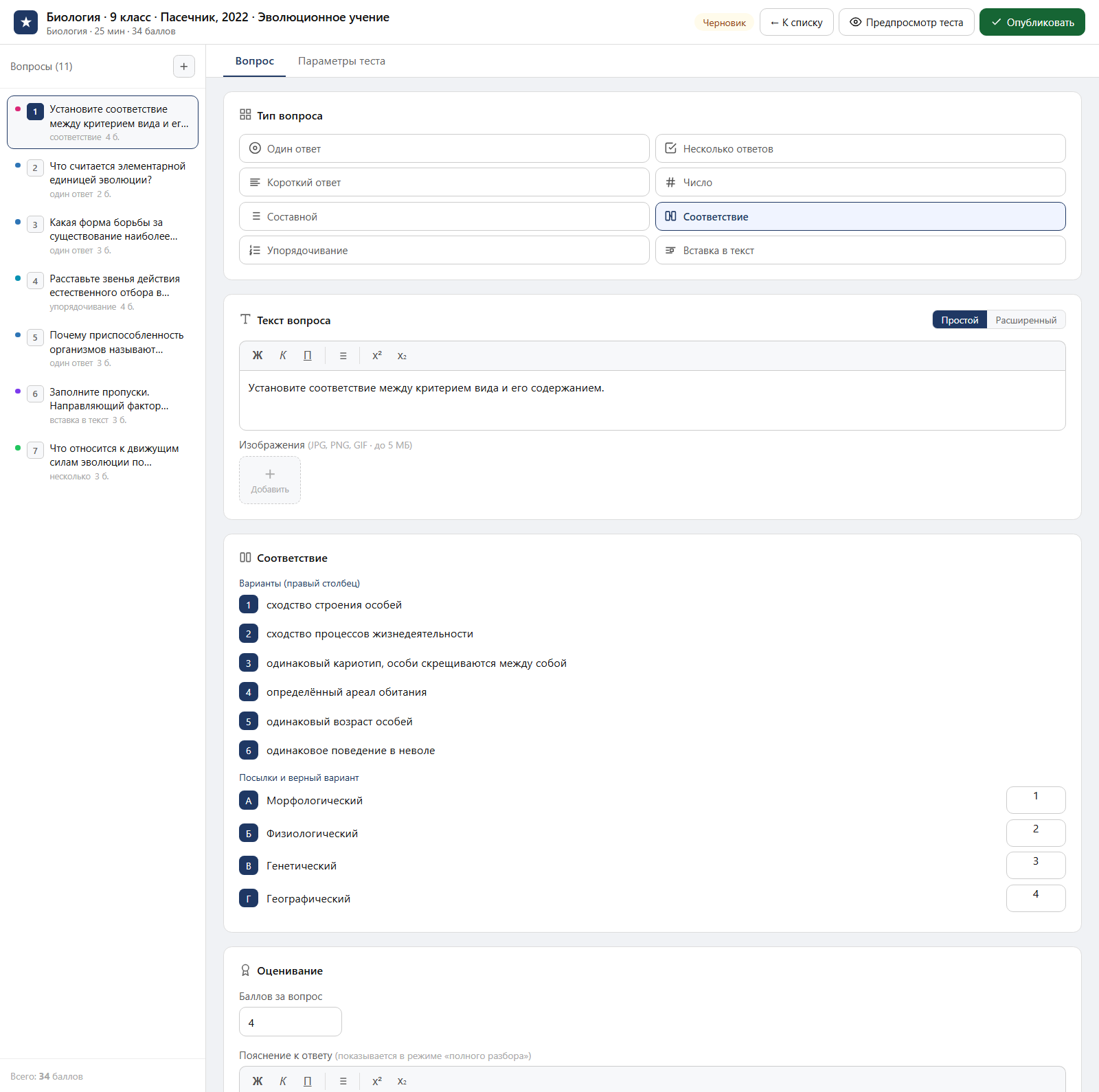The height and width of the screenshot is (1092, 1099).
Task: Apply underline in question text toolbar
Action: [308, 356]
